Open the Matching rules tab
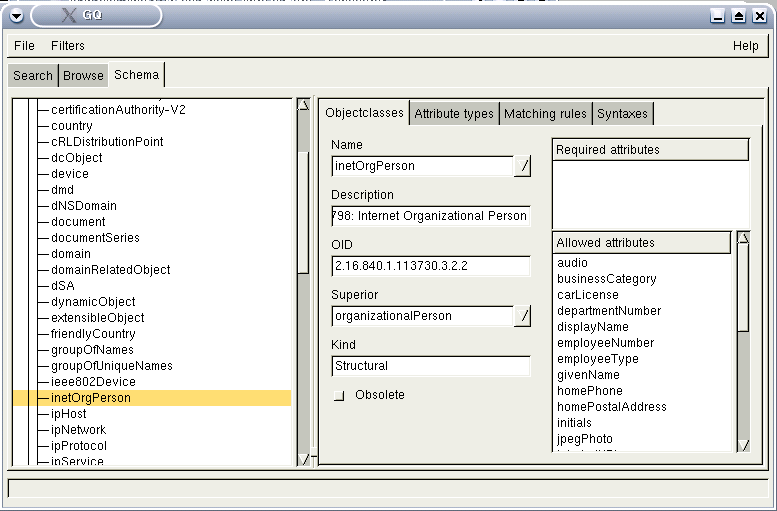The width and height of the screenshot is (777, 511). [545, 114]
